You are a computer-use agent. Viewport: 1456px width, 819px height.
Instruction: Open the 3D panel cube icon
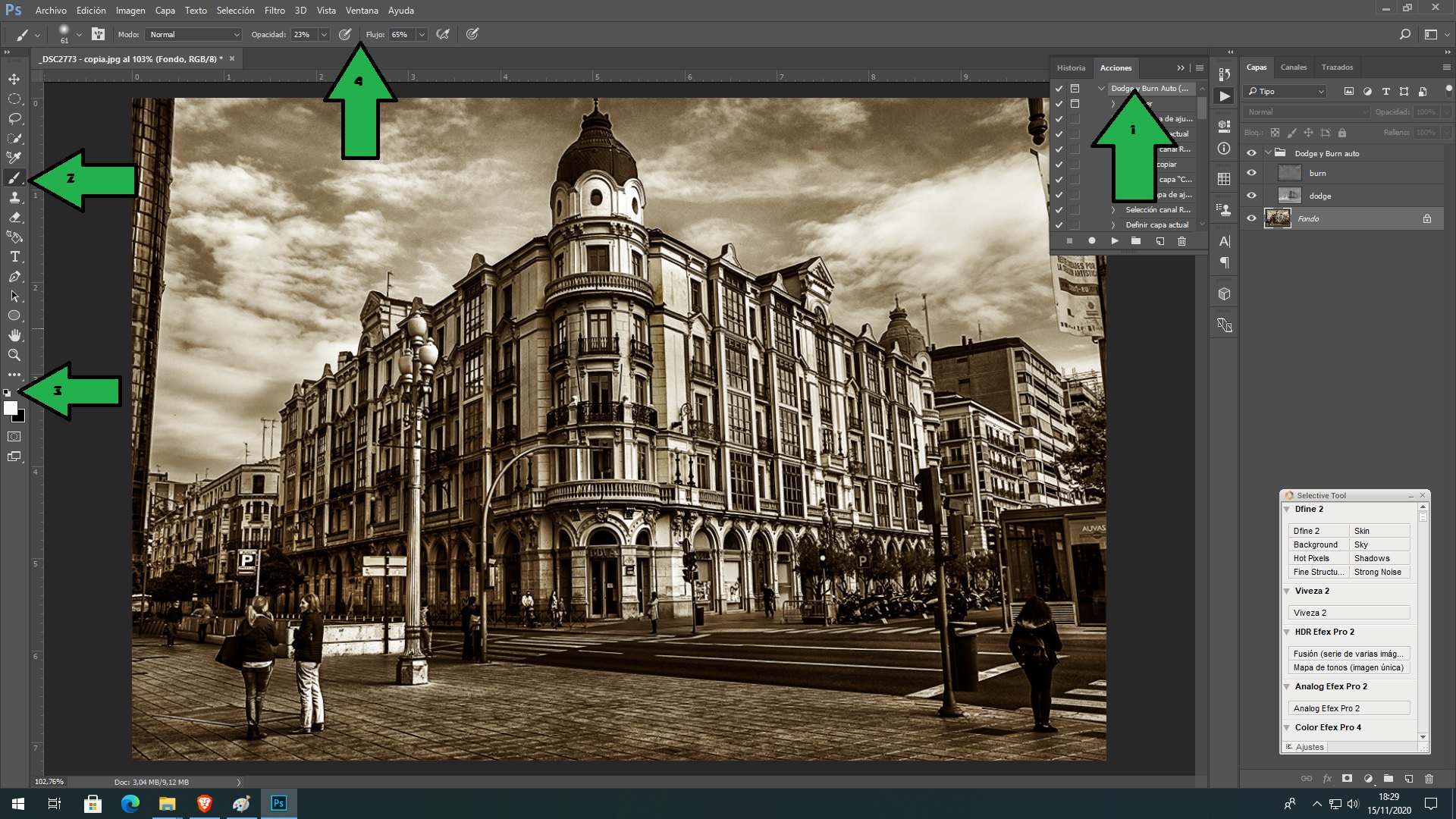pos(1224,293)
